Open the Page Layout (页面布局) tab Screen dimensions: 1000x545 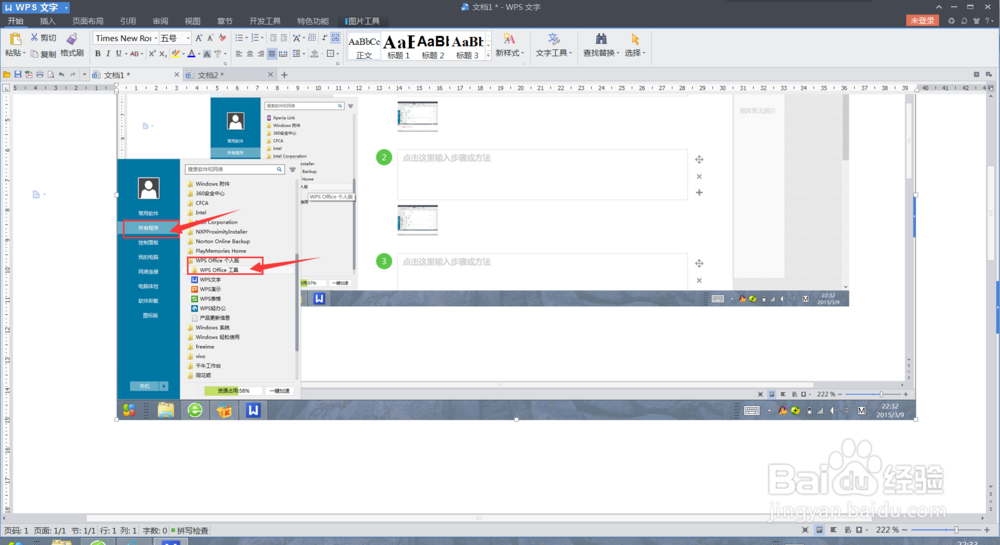(x=87, y=21)
